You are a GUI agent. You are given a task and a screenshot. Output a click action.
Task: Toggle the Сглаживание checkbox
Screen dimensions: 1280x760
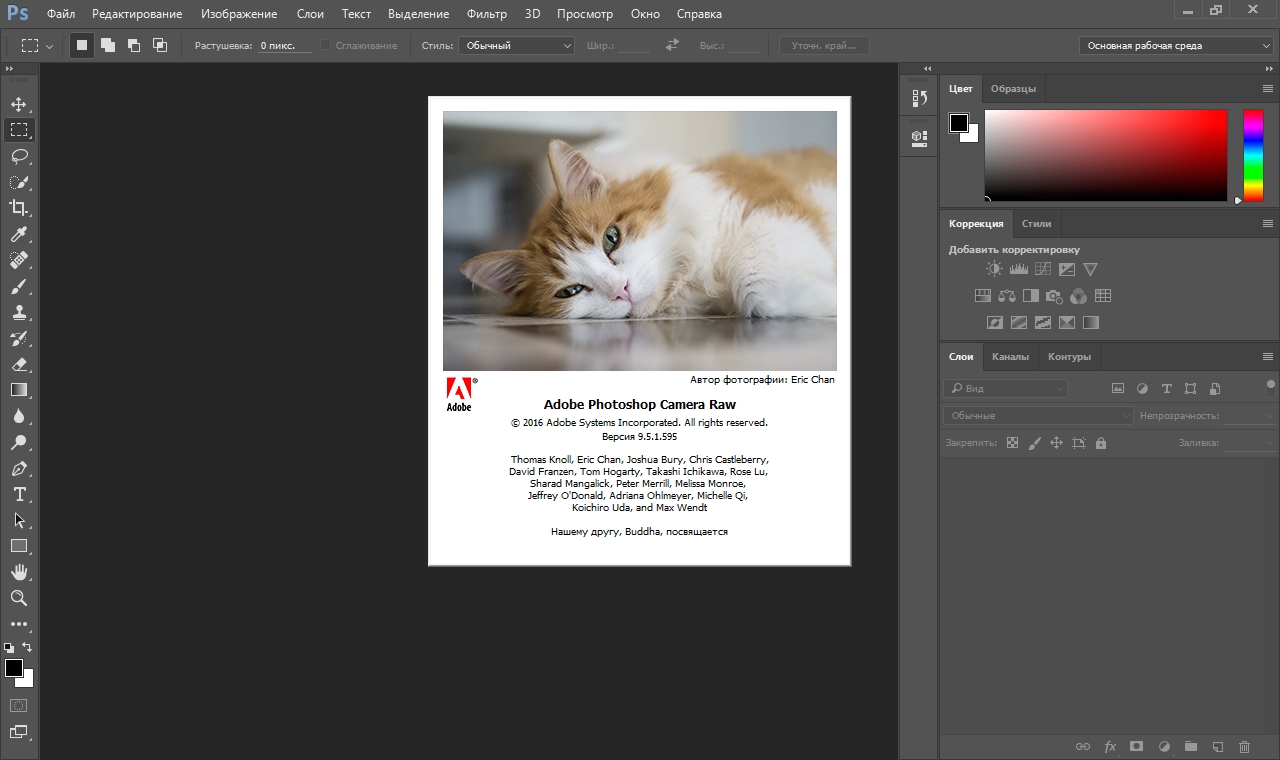[326, 46]
